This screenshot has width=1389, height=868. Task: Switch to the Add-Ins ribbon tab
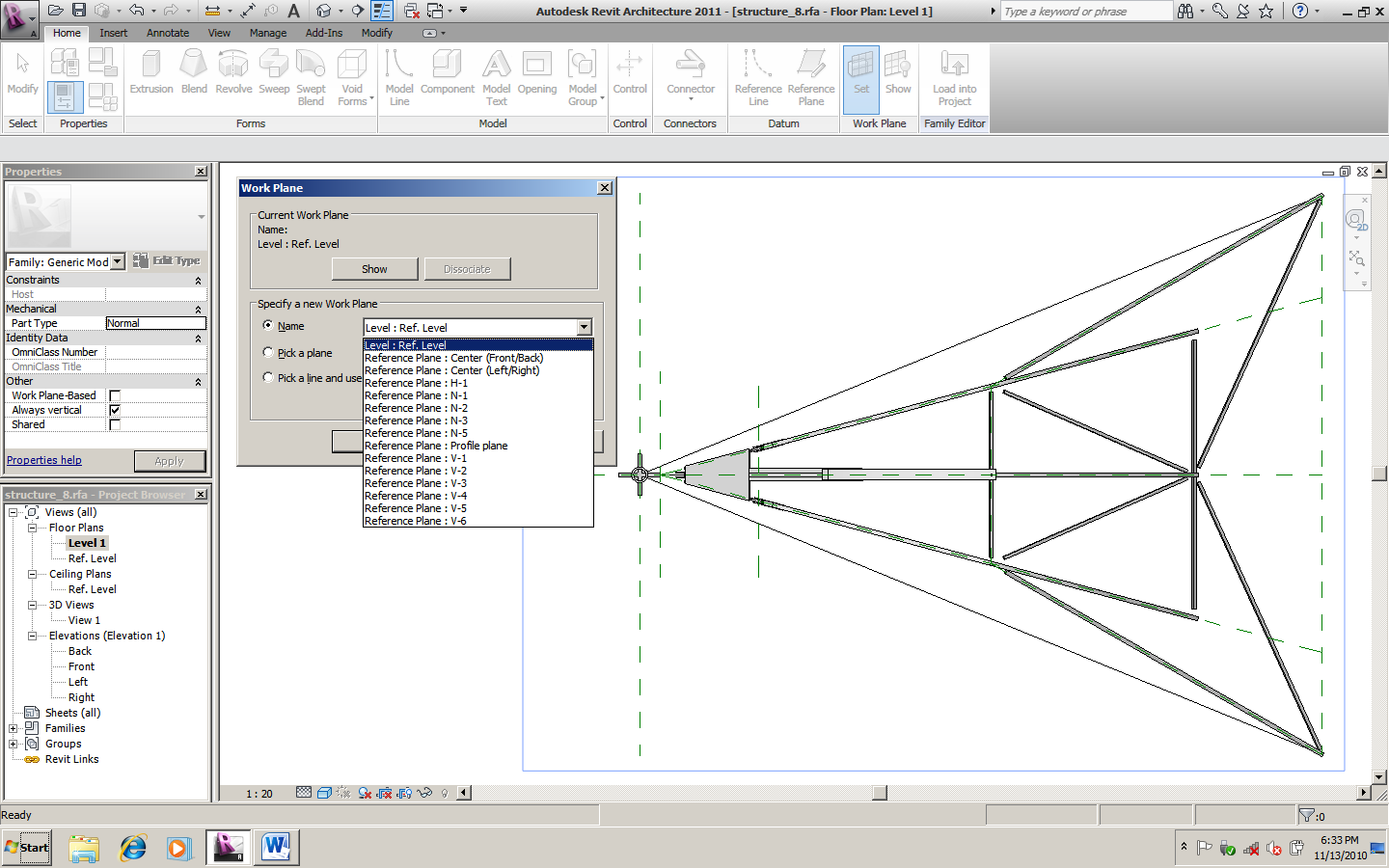[x=324, y=33]
